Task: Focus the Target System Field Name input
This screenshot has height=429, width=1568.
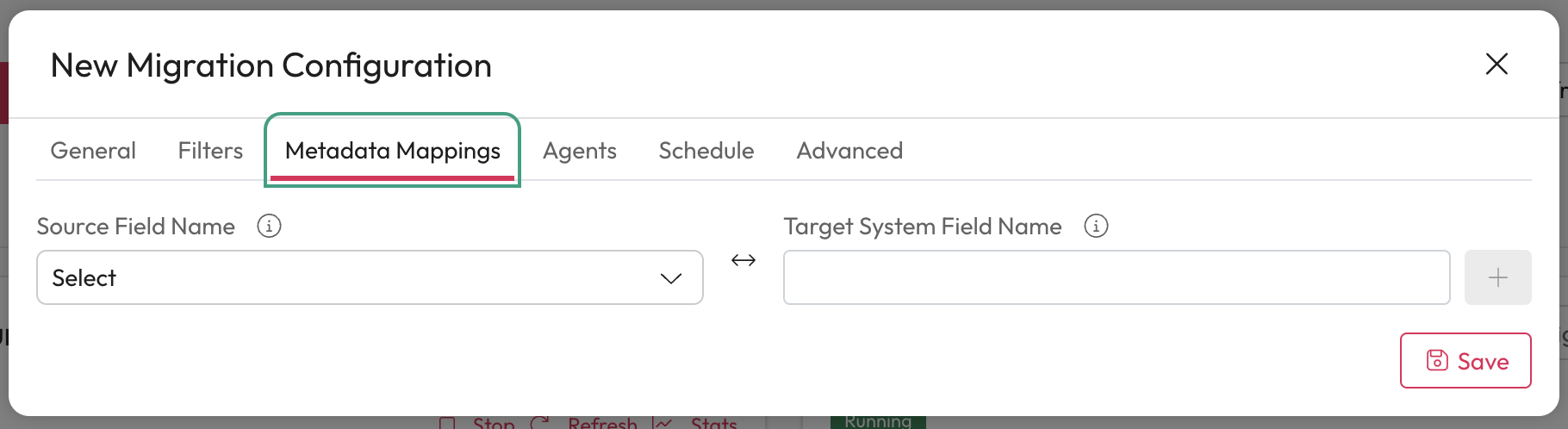Action: [1117, 277]
